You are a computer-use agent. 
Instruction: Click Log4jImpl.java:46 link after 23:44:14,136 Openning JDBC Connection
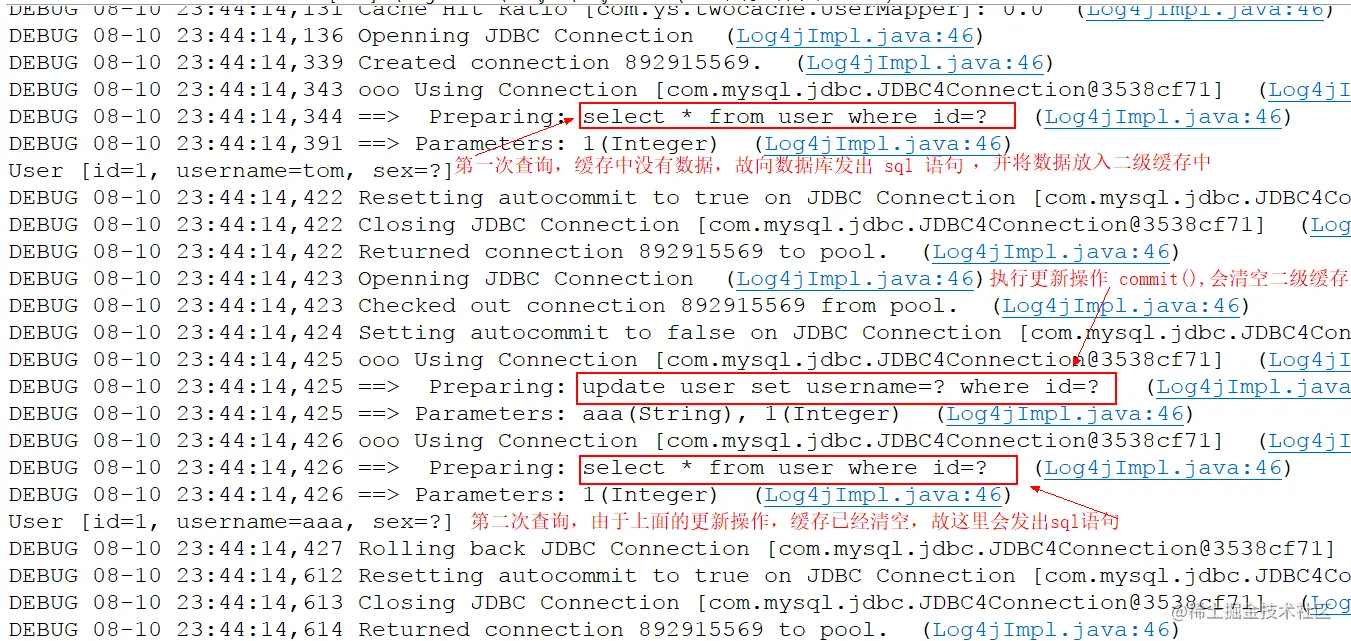point(855,36)
